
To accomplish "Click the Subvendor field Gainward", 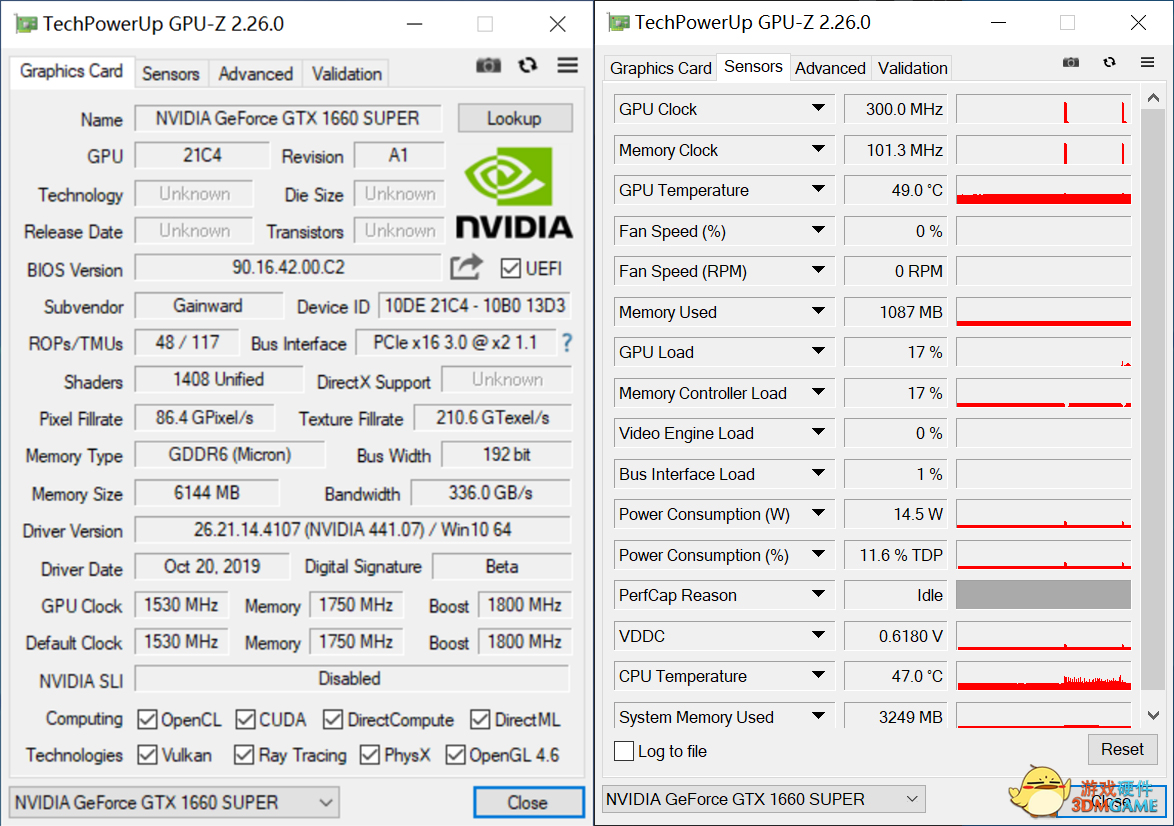I will tap(208, 306).
